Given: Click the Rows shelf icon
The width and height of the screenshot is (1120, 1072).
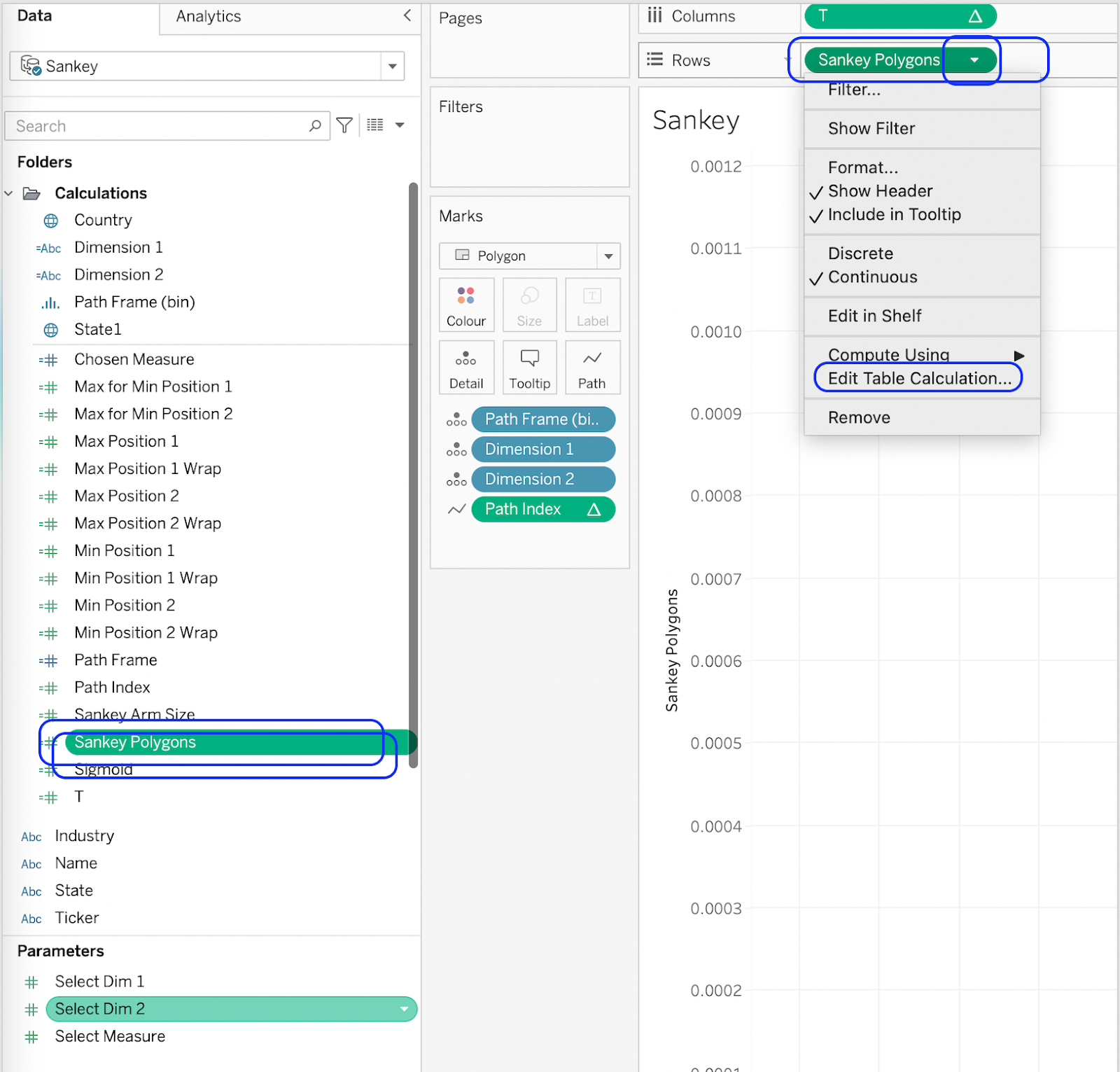Looking at the screenshot, I should (x=654, y=60).
